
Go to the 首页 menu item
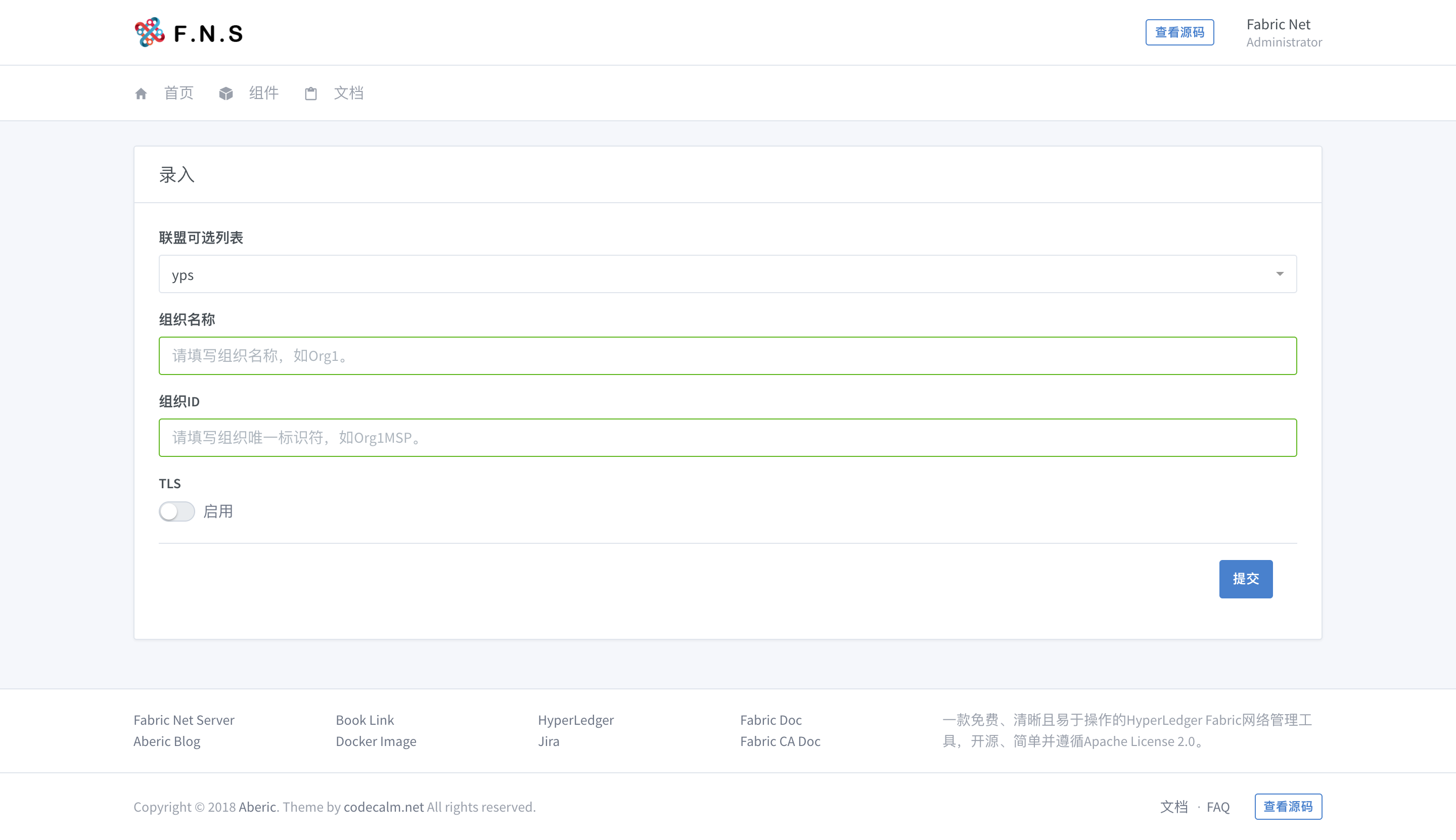(179, 93)
